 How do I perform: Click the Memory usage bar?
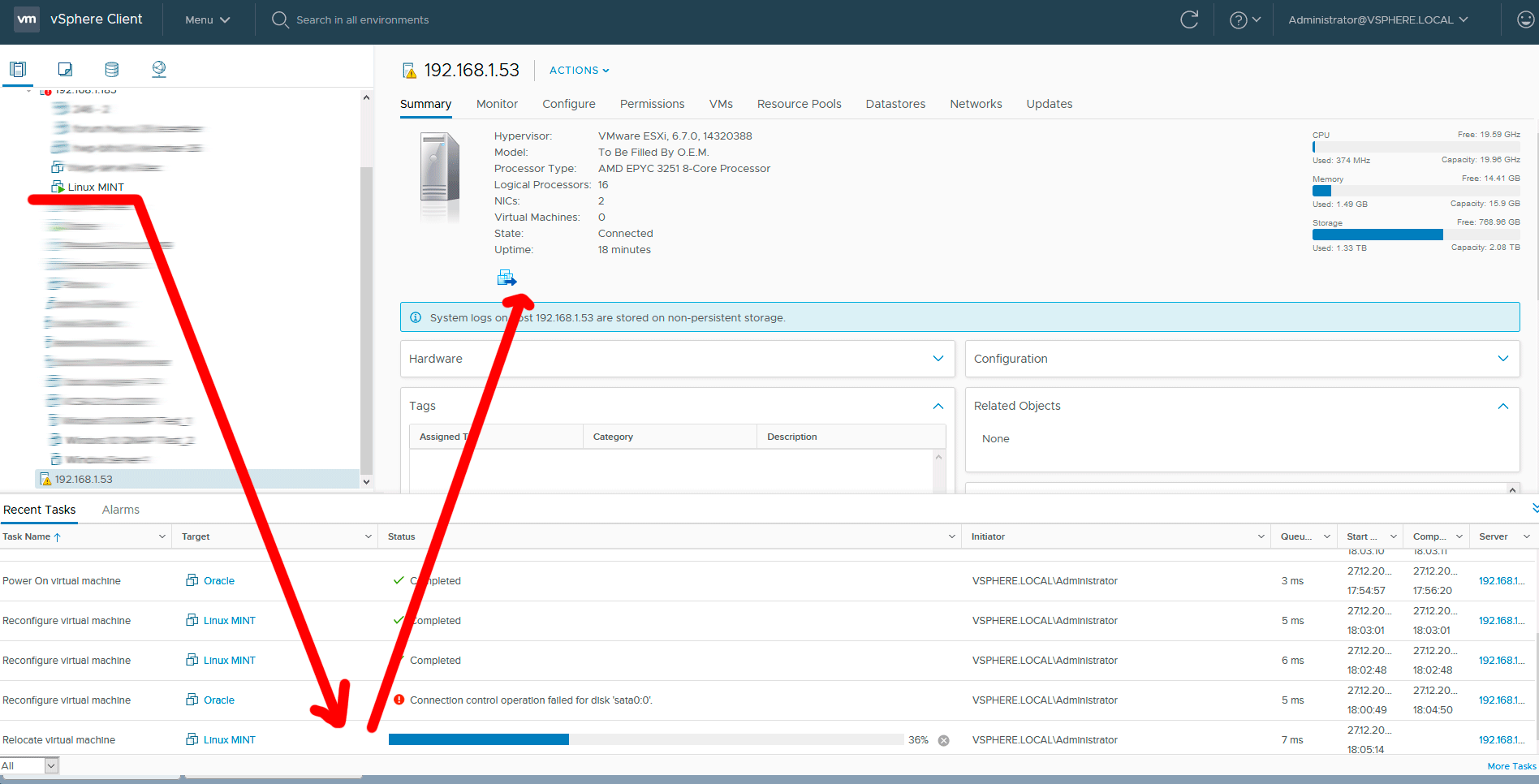[x=1416, y=191]
